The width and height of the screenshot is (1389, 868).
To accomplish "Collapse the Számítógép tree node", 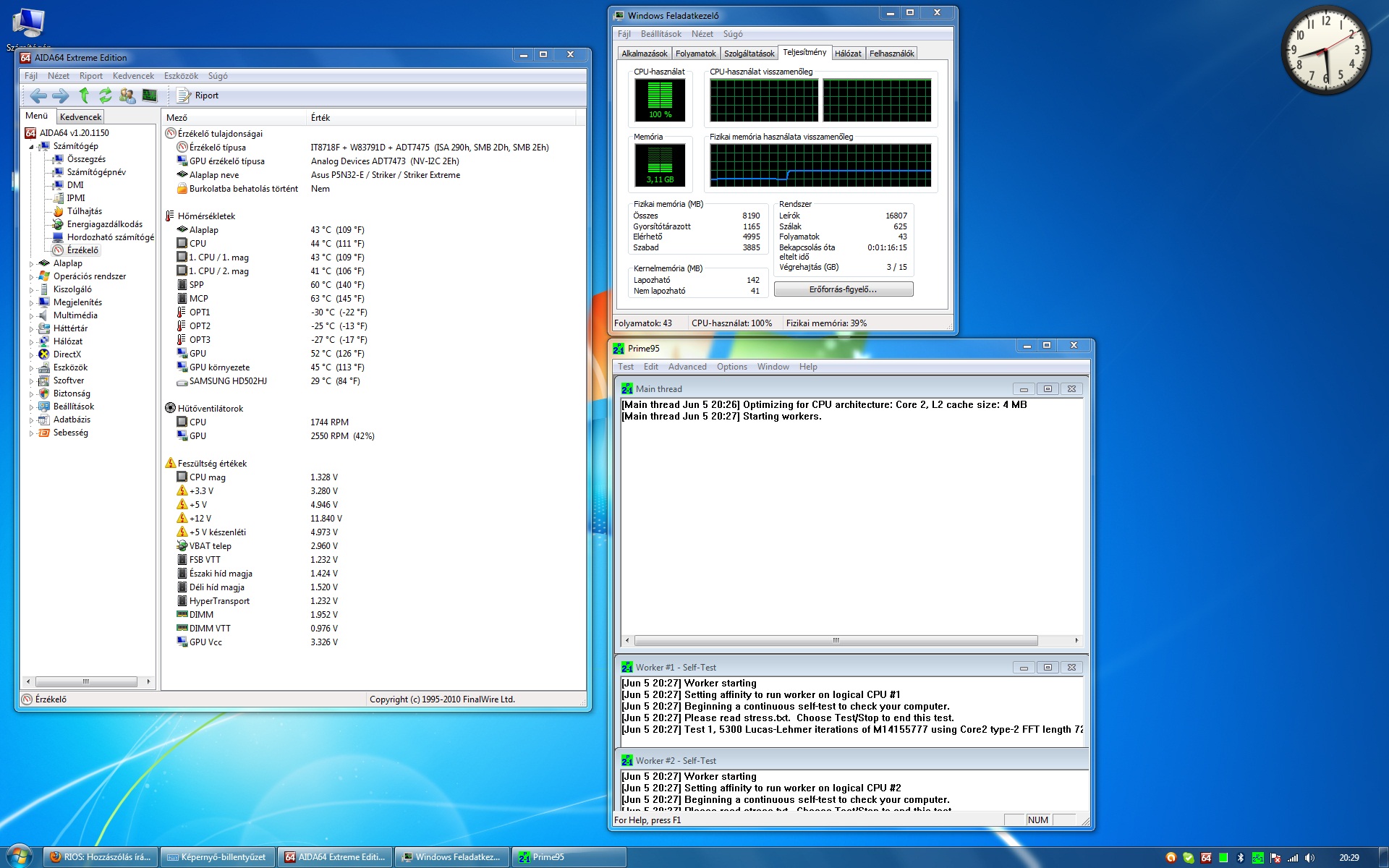I will point(31,147).
